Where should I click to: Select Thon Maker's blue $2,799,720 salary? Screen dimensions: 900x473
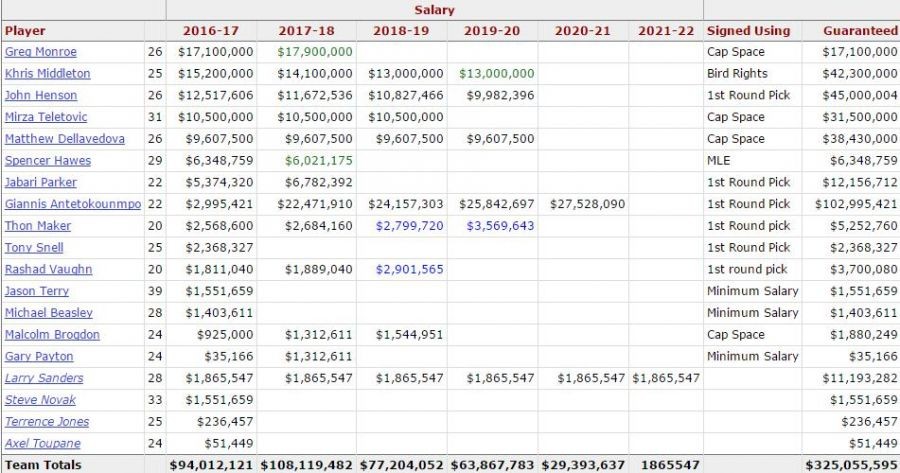point(409,226)
